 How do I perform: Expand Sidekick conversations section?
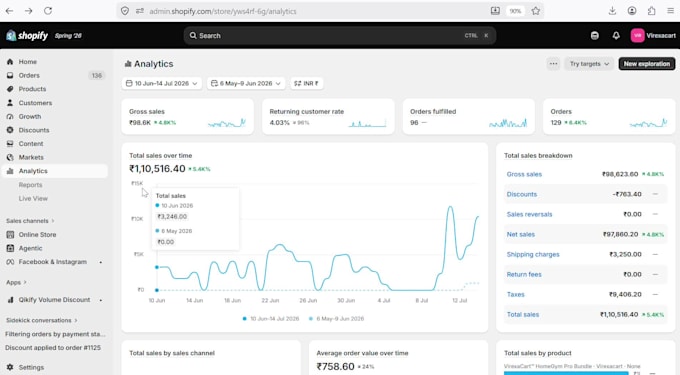click(42, 320)
